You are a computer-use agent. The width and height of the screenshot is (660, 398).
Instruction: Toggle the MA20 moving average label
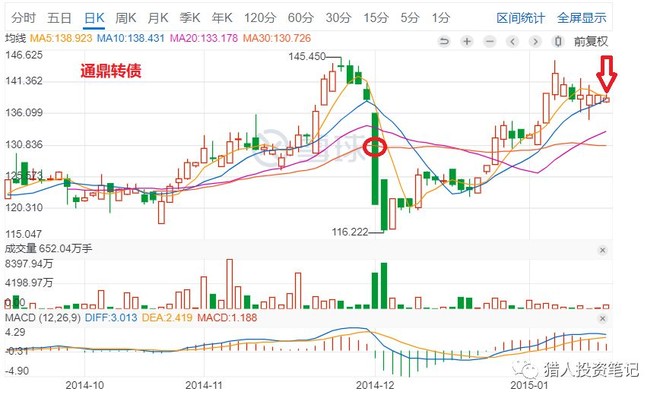click(204, 38)
